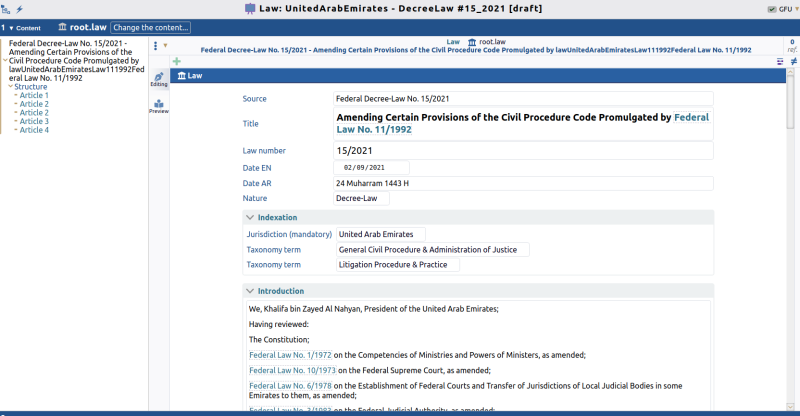Open the three-dot vertical menu
Screen dimensions: 800x416
pos(156,46)
